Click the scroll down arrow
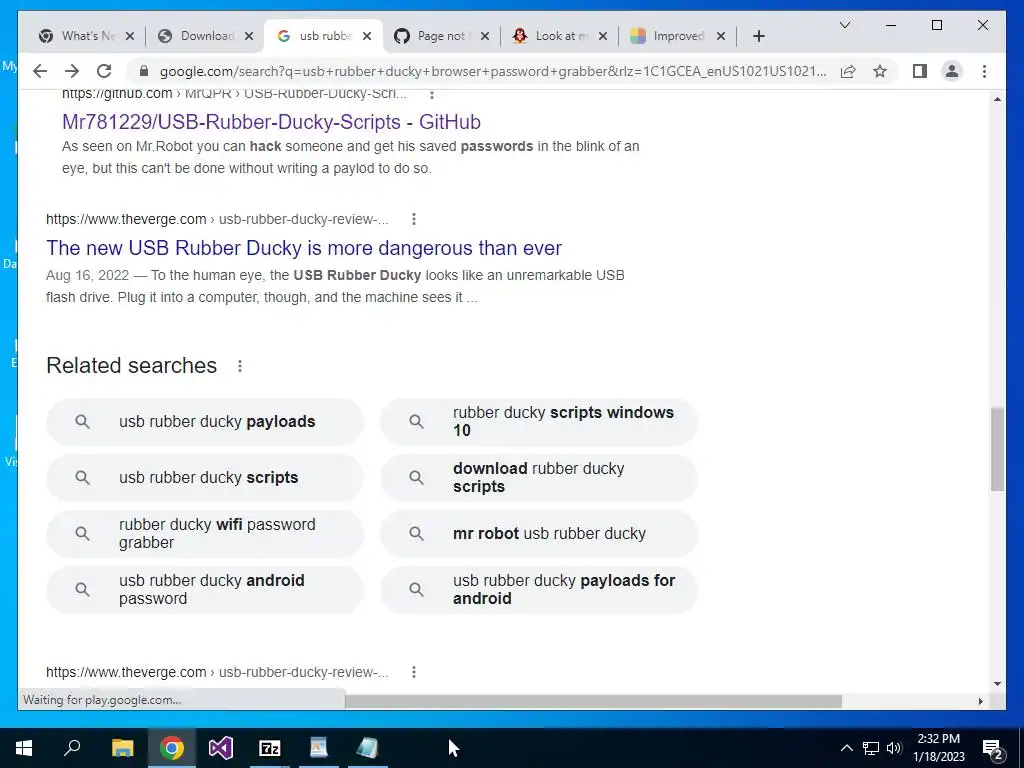This screenshot has width=1024, height=768. pyautogui.click(x=997, y=684)
